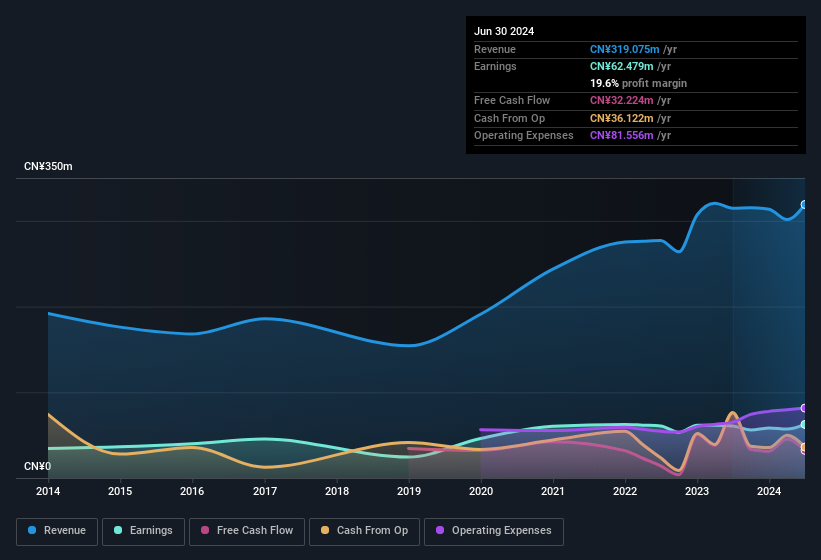Toggle the Operating Expenses legend button
This screenshot has height=560, width=821.
point(493,531)
